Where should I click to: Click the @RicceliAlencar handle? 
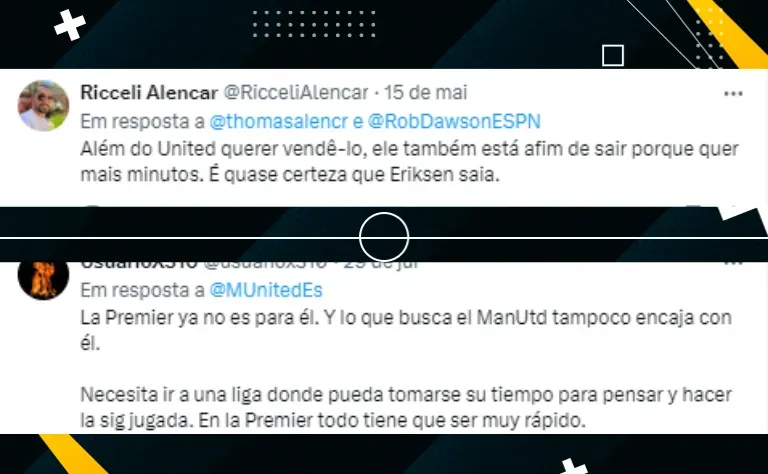[296, 93]
